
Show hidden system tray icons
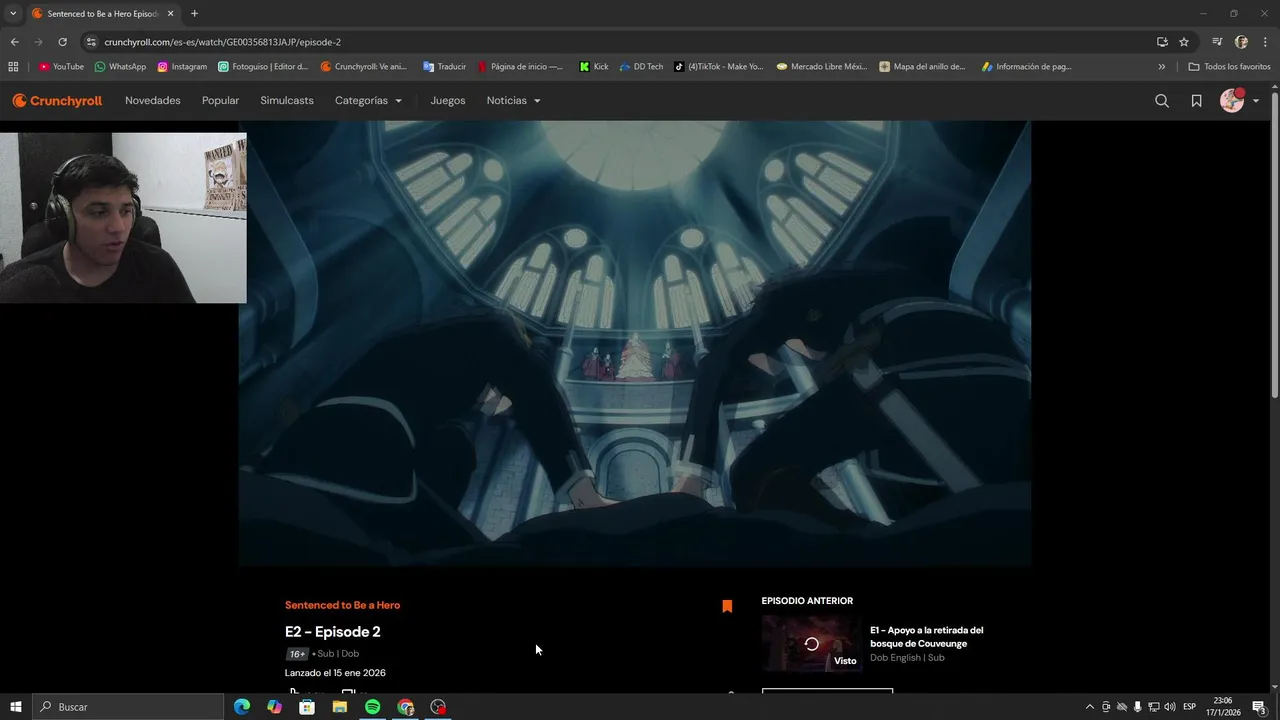tap(1090, 707)
